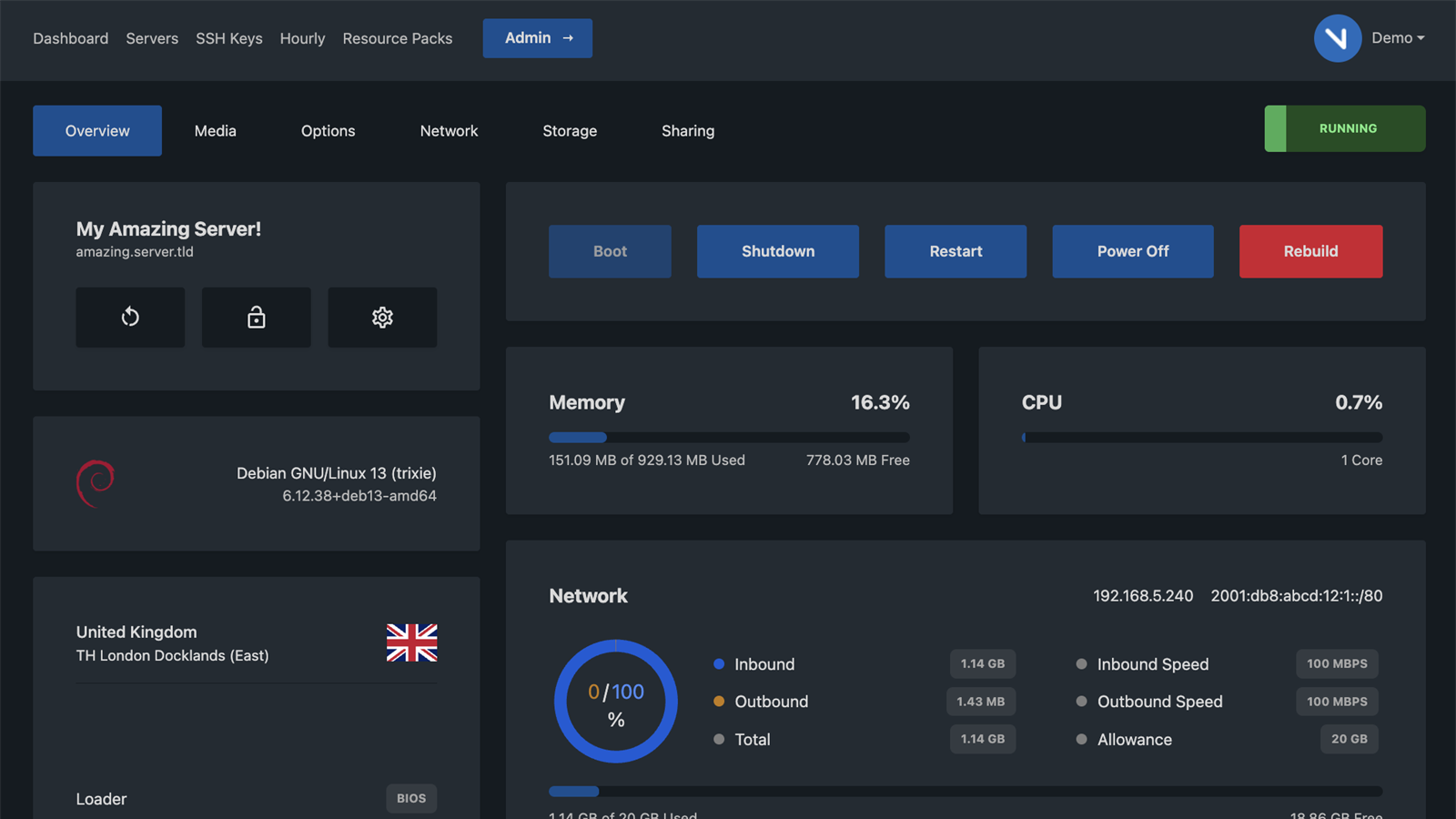Switch to the Storage tab

pyautogui.click(x=570, y=131)
